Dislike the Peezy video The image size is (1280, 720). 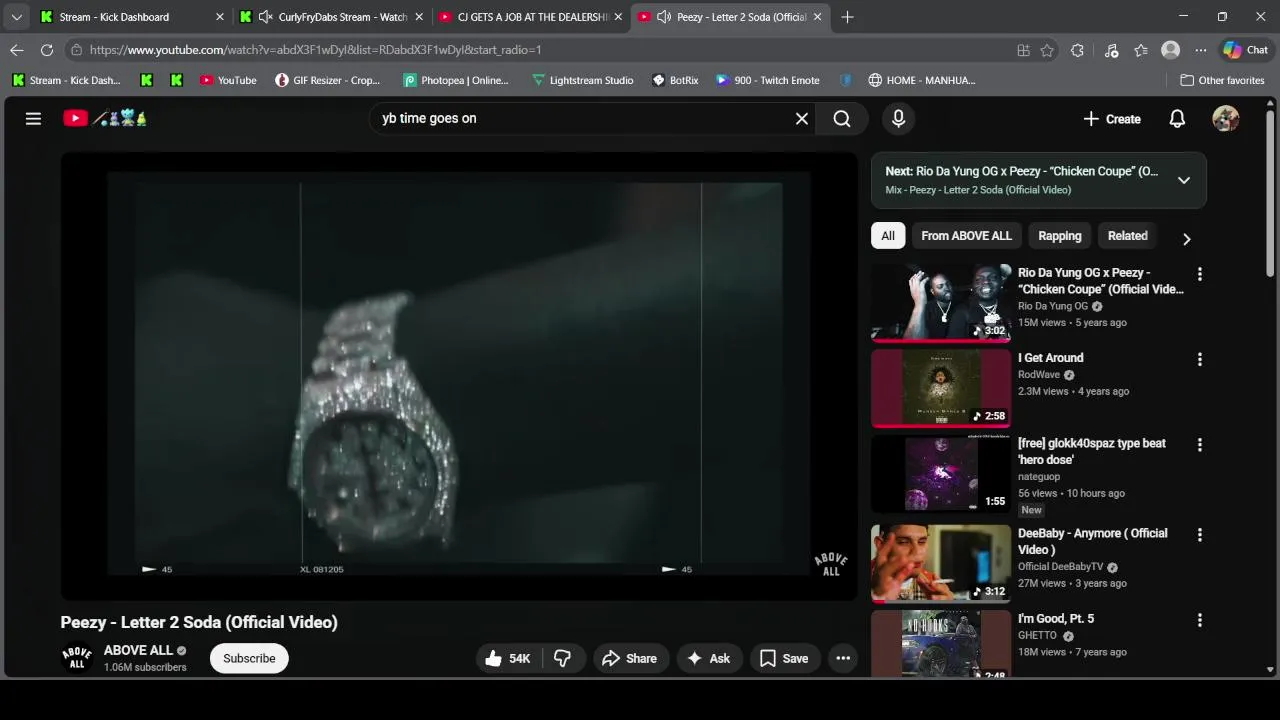[563, 658]
